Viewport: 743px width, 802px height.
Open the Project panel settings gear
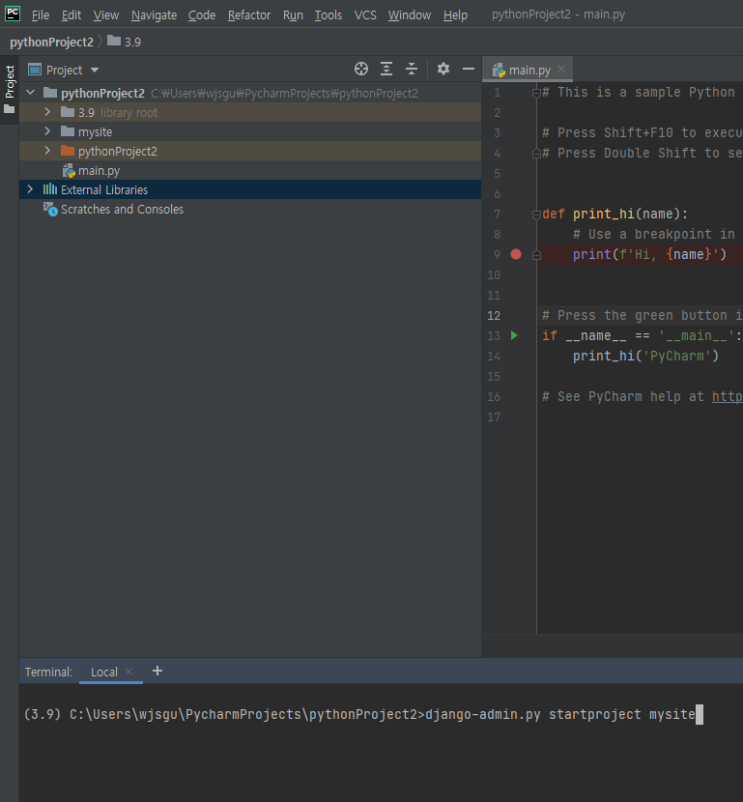[x=443, y=69]
